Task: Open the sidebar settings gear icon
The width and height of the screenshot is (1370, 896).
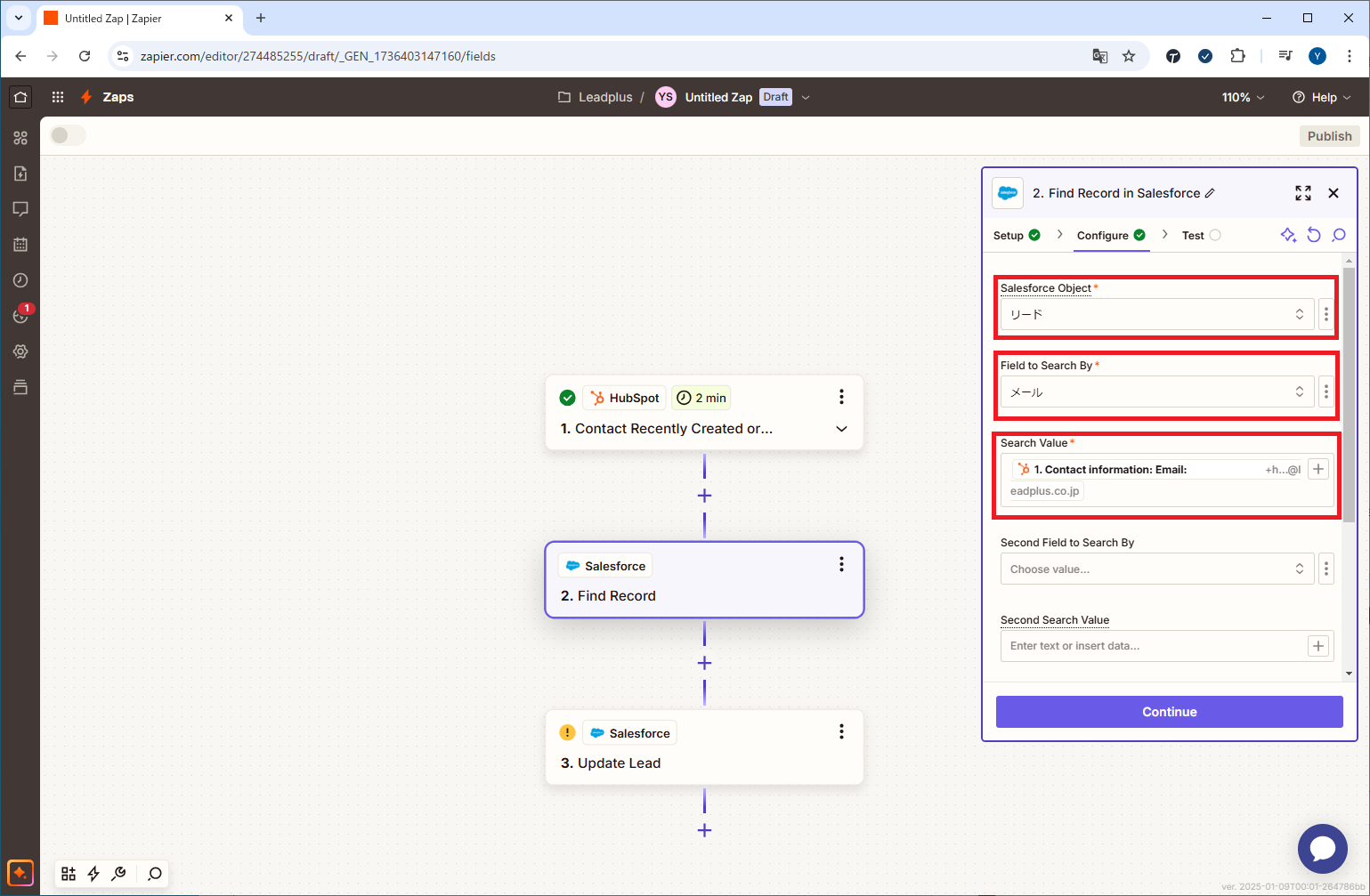Action: pyautogui.click(x=20, y=351)
